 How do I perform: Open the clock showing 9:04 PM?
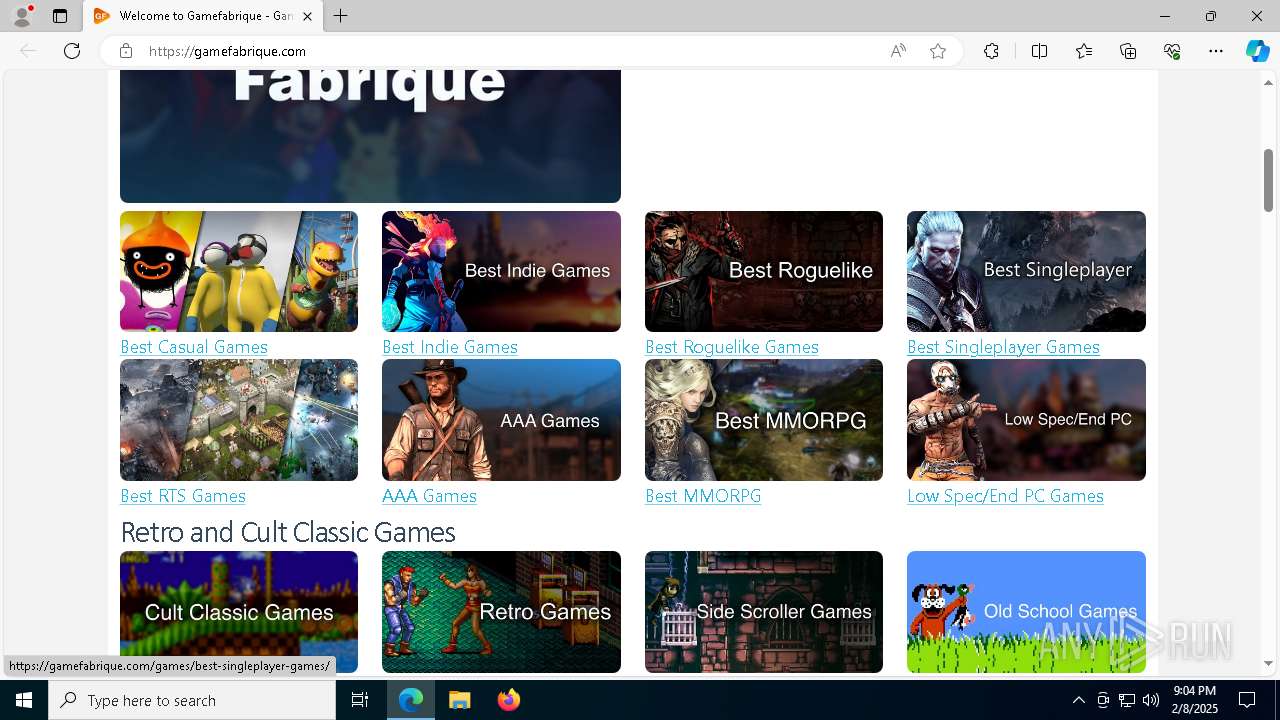[x=1194, y=700]
